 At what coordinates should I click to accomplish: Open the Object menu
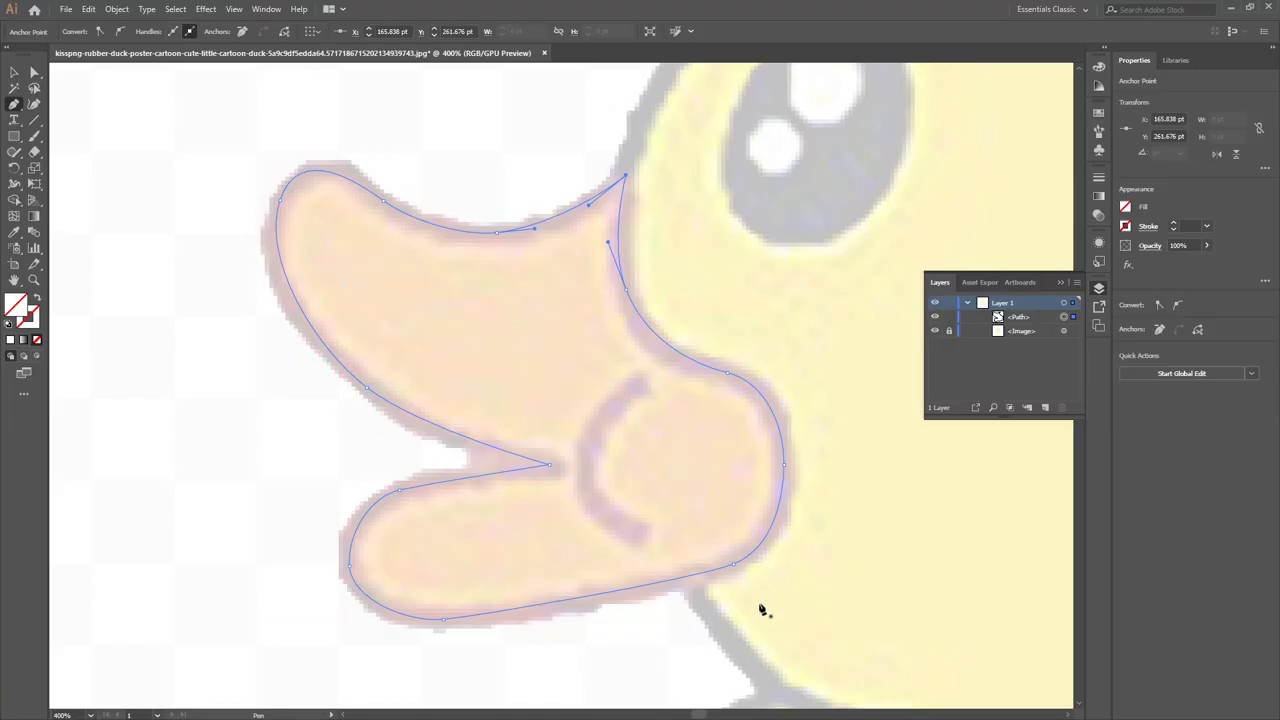pos(117,9)
